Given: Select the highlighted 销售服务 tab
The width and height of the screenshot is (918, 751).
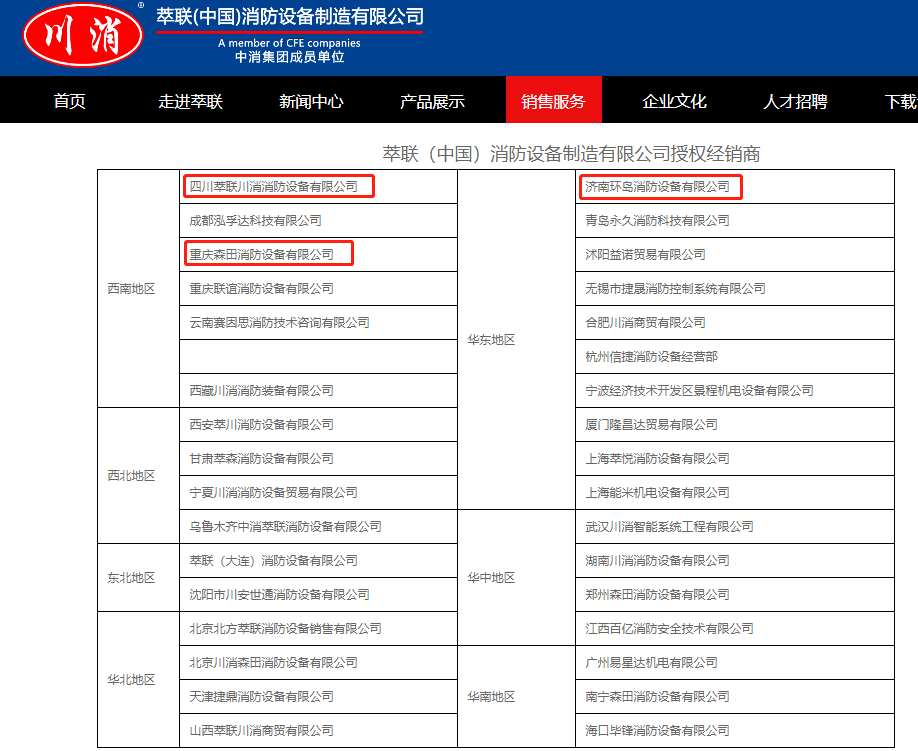Looking at the screenshot, I should (x=554, y=100).
